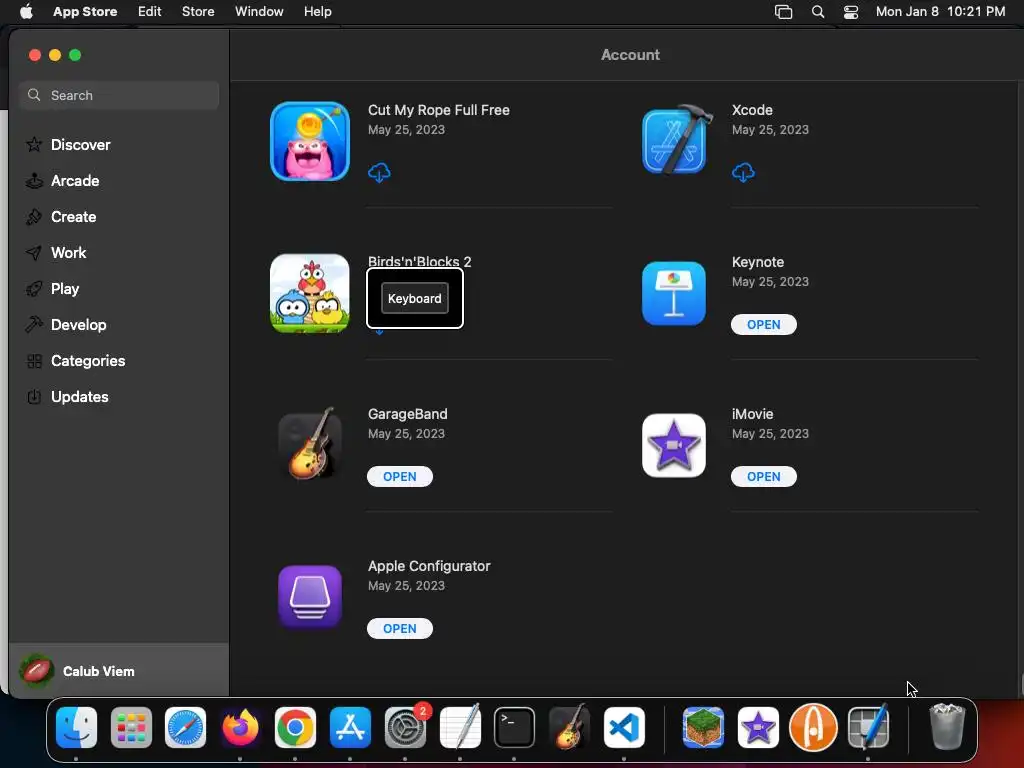Open the Help menu
Image resolution: width=1024 pixels, height=768 pixels.
pyautogui.click(x=317, y=12)
